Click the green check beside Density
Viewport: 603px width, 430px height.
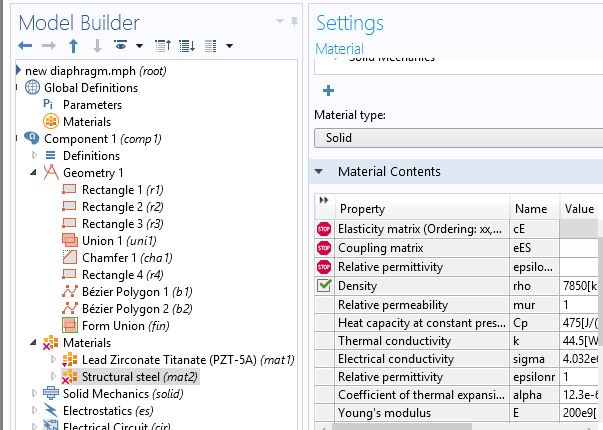[x=324, y=286]
